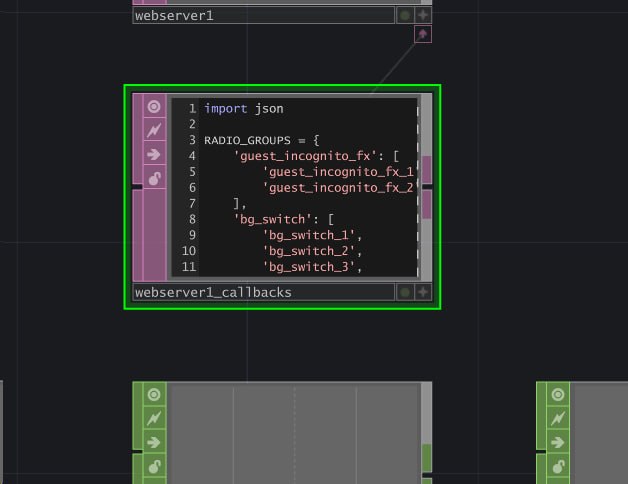Click the plus icon on webserver1_callbacks node
Image resolution: width=628 pixels, height=484 pixels.
tap(423, 292)
